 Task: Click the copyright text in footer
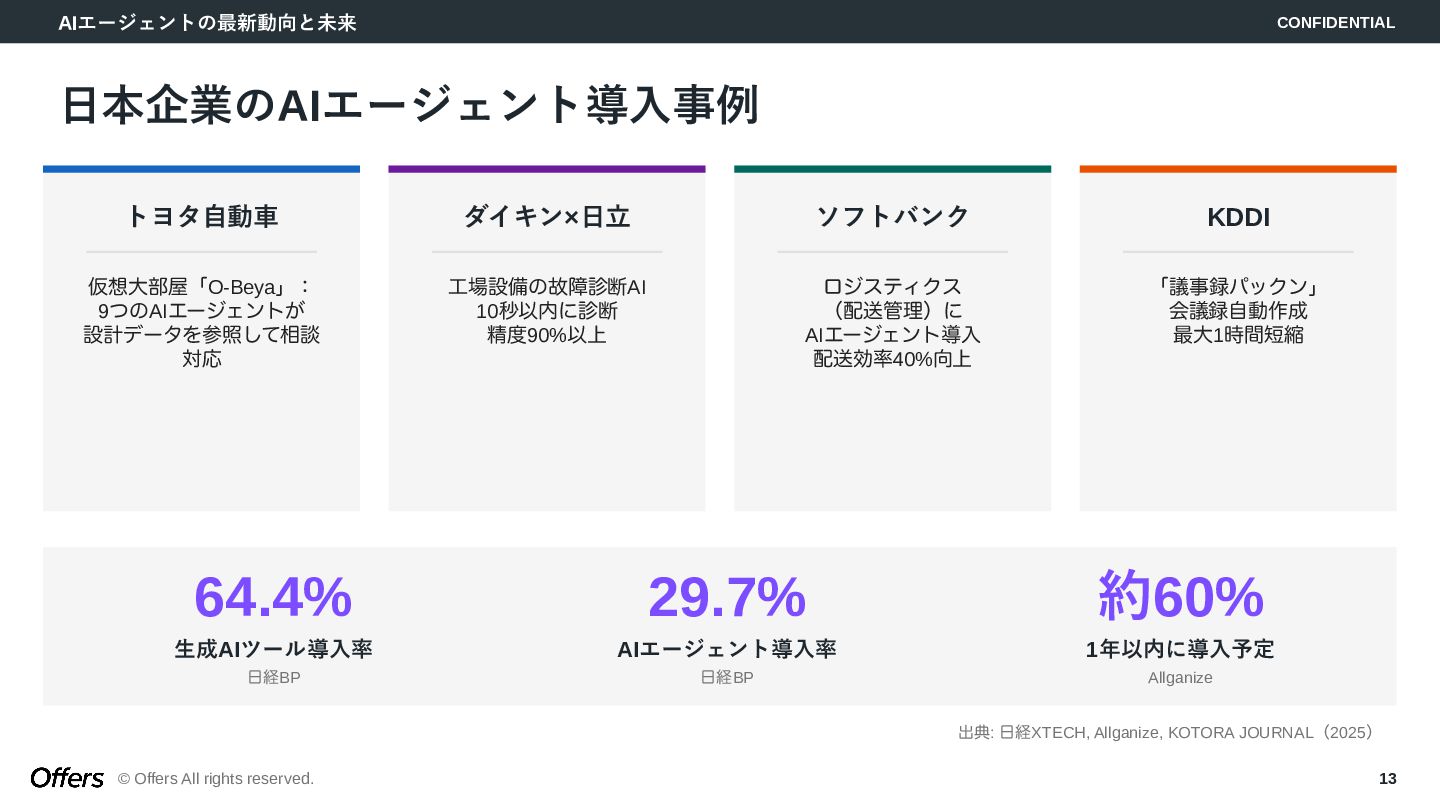pos(216,778)
